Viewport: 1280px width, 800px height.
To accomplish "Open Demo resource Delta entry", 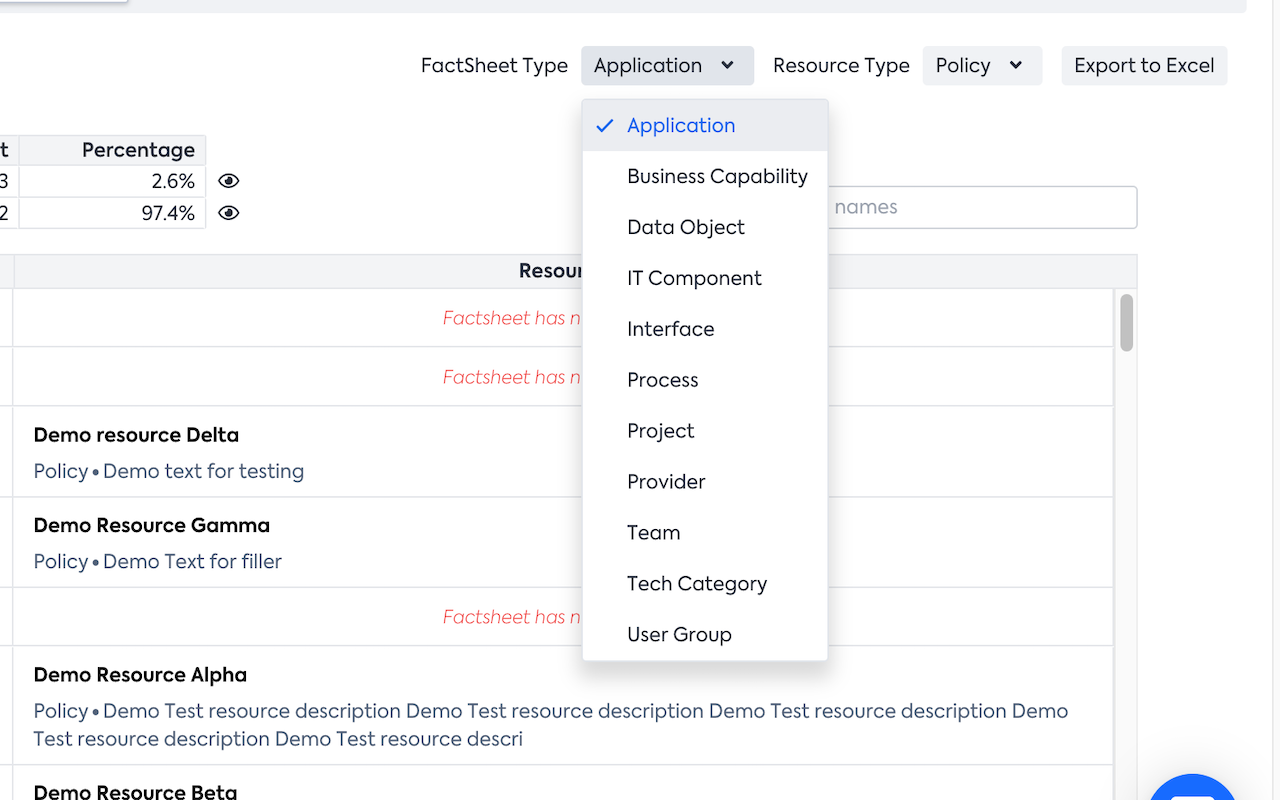I will [x=136, y=435].
